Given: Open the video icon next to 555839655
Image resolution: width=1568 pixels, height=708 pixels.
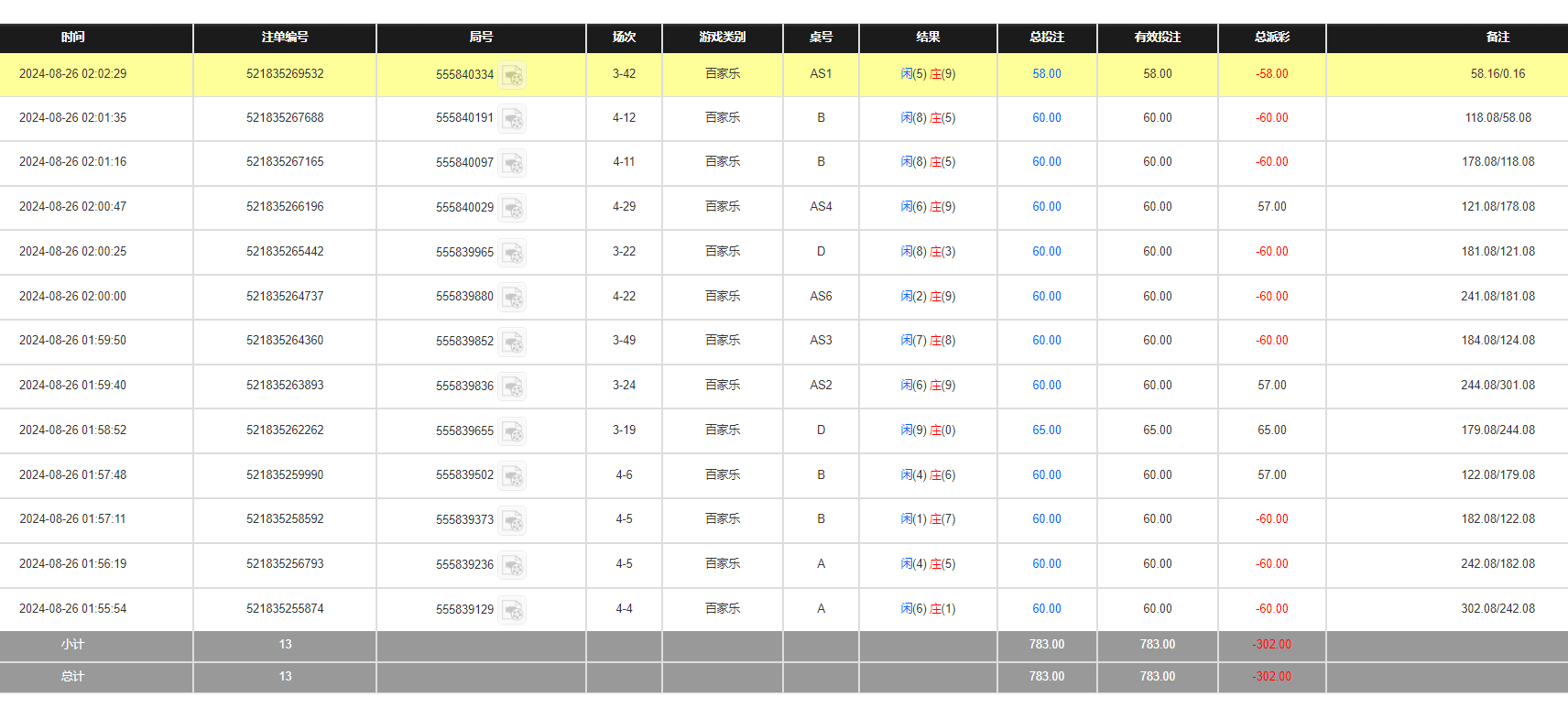Looking at the screenshot, I should (512, 431).
